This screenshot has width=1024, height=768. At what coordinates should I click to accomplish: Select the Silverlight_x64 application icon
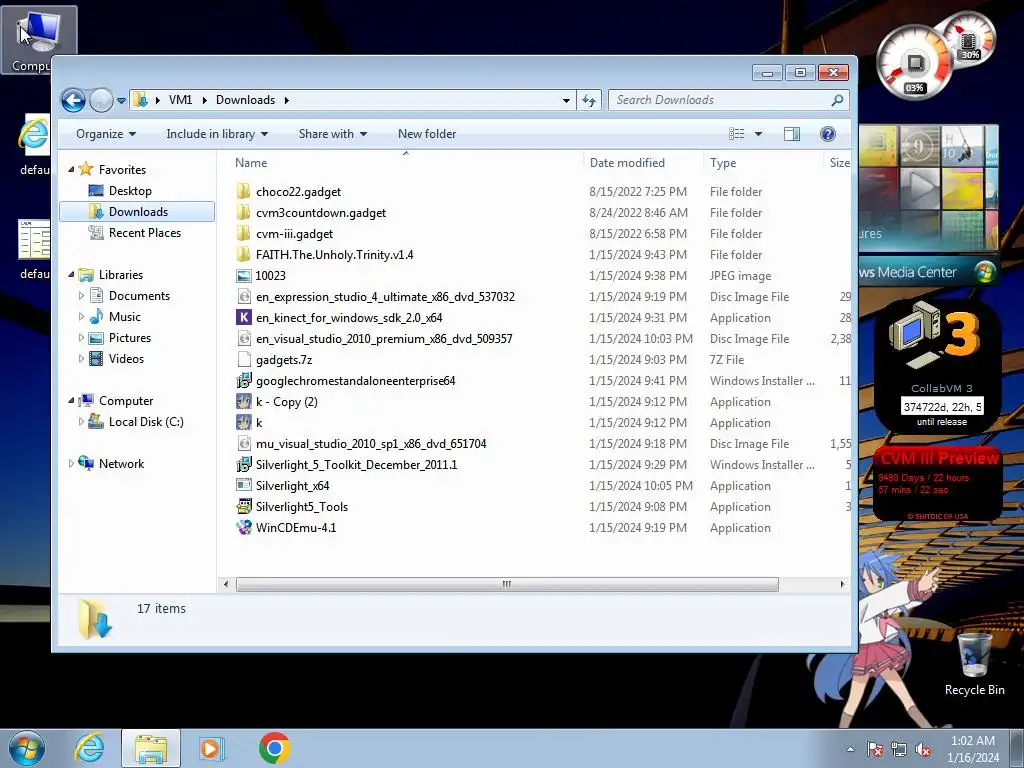[244, 486]
